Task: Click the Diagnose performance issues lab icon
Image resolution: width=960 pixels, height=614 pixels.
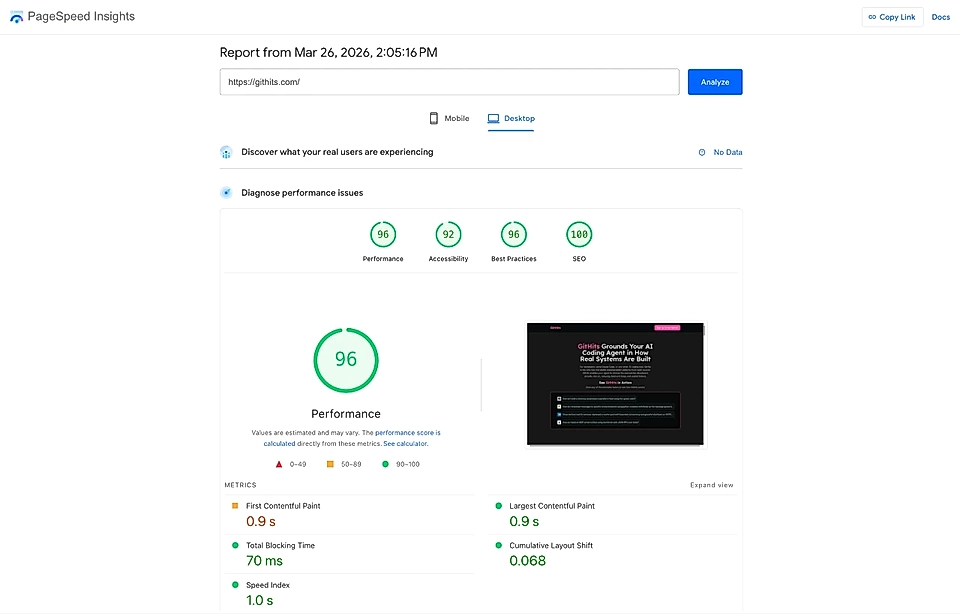Action: (226, 192)
